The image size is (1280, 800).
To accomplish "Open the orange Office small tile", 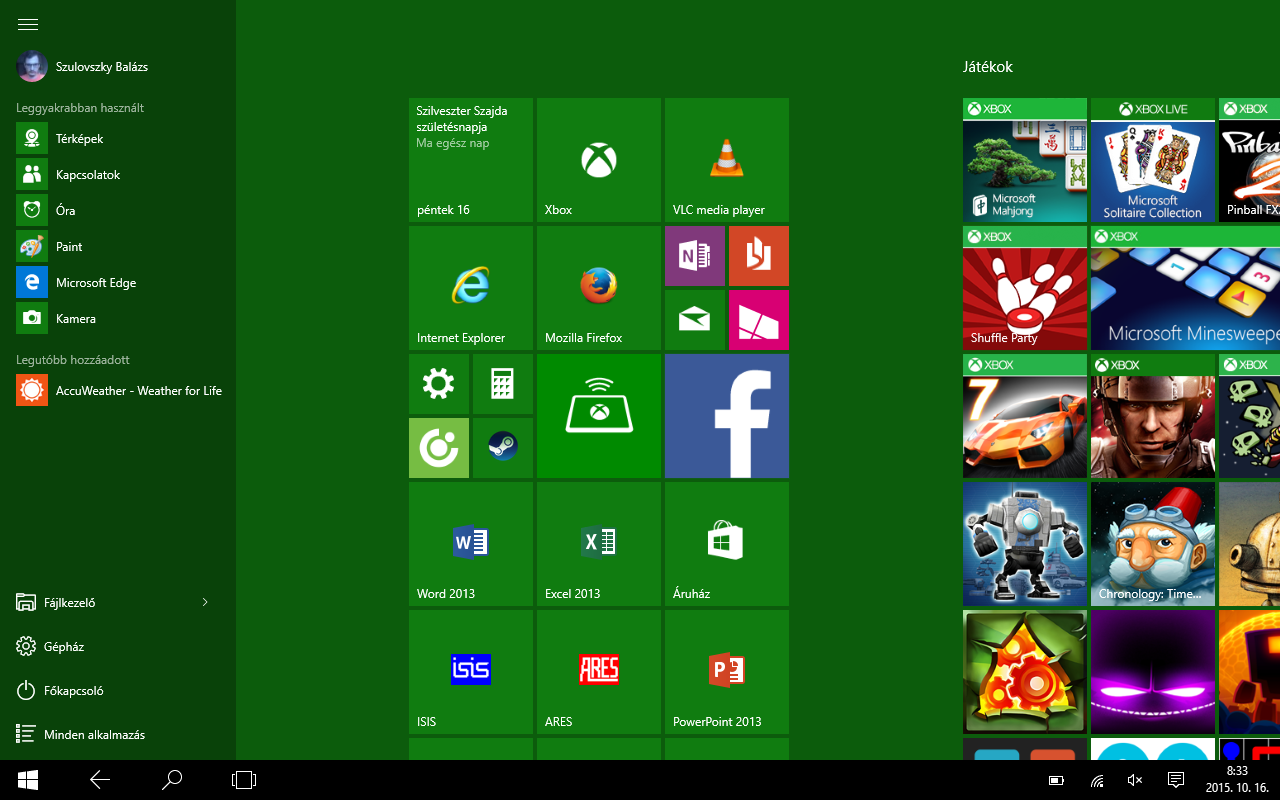I will 759,256.
